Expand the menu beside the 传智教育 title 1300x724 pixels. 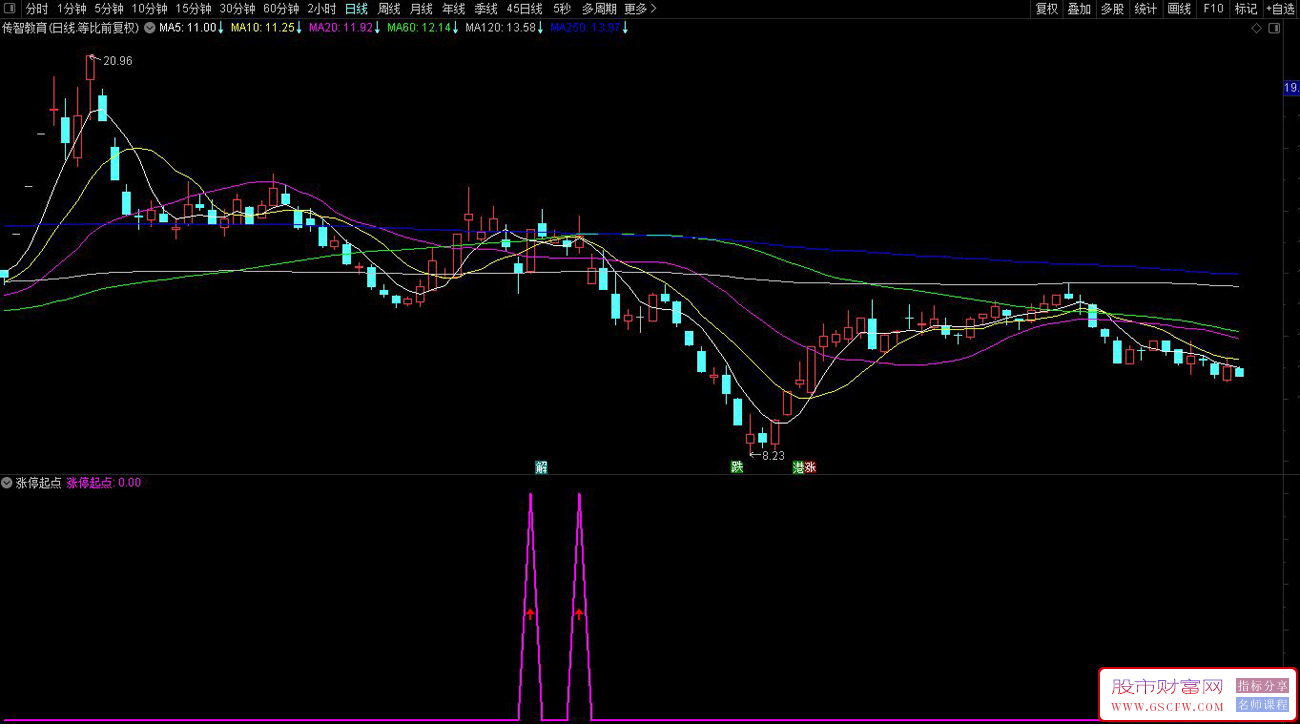point(149,28)
